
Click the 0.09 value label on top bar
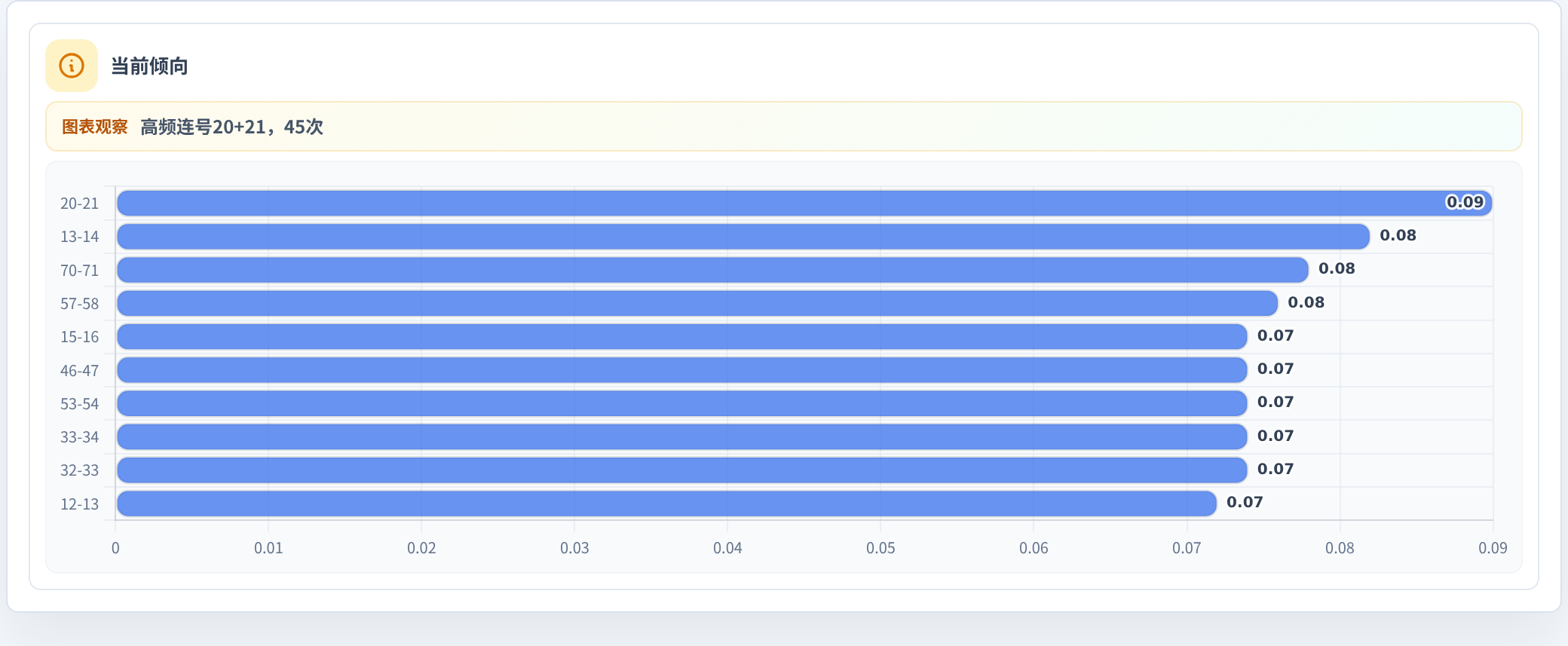[x=1465, y=202]
